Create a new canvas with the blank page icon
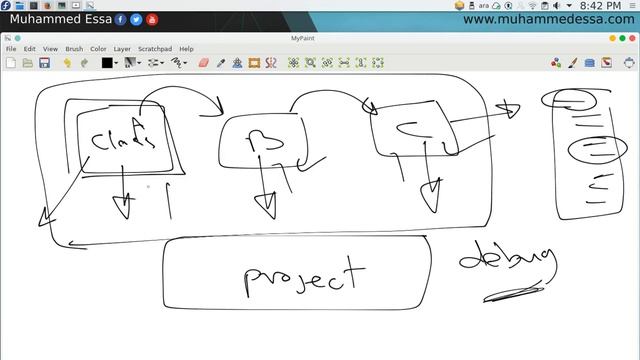Viewport: 640px width, 360px height. click(x=11, y=63)
